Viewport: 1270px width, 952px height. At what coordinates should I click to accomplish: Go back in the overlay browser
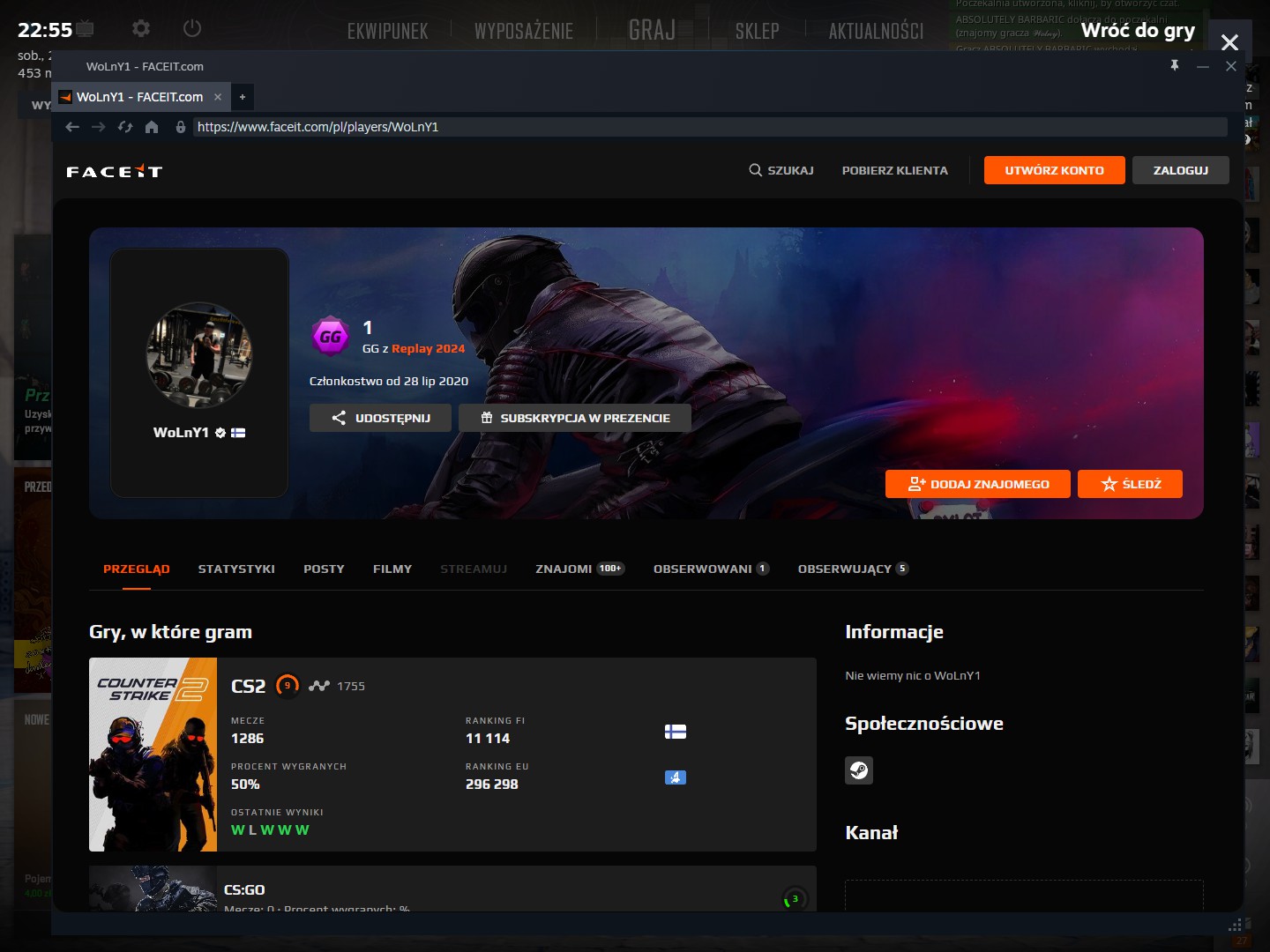[x=72, y=127]
